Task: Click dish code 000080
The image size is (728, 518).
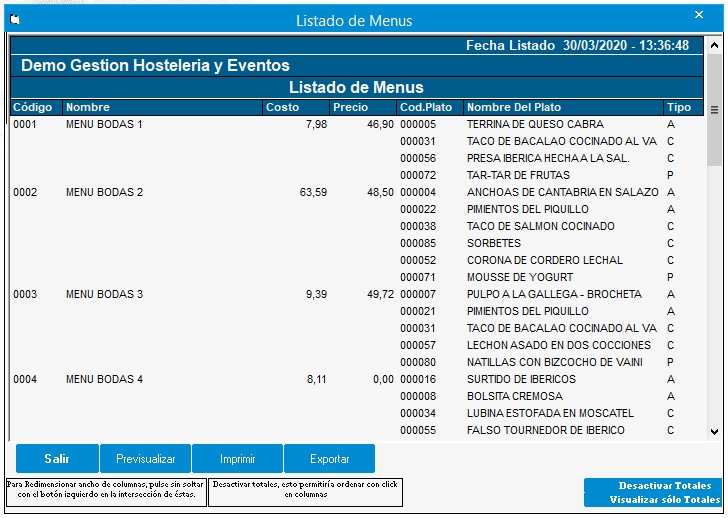Action: coord(418,362)
